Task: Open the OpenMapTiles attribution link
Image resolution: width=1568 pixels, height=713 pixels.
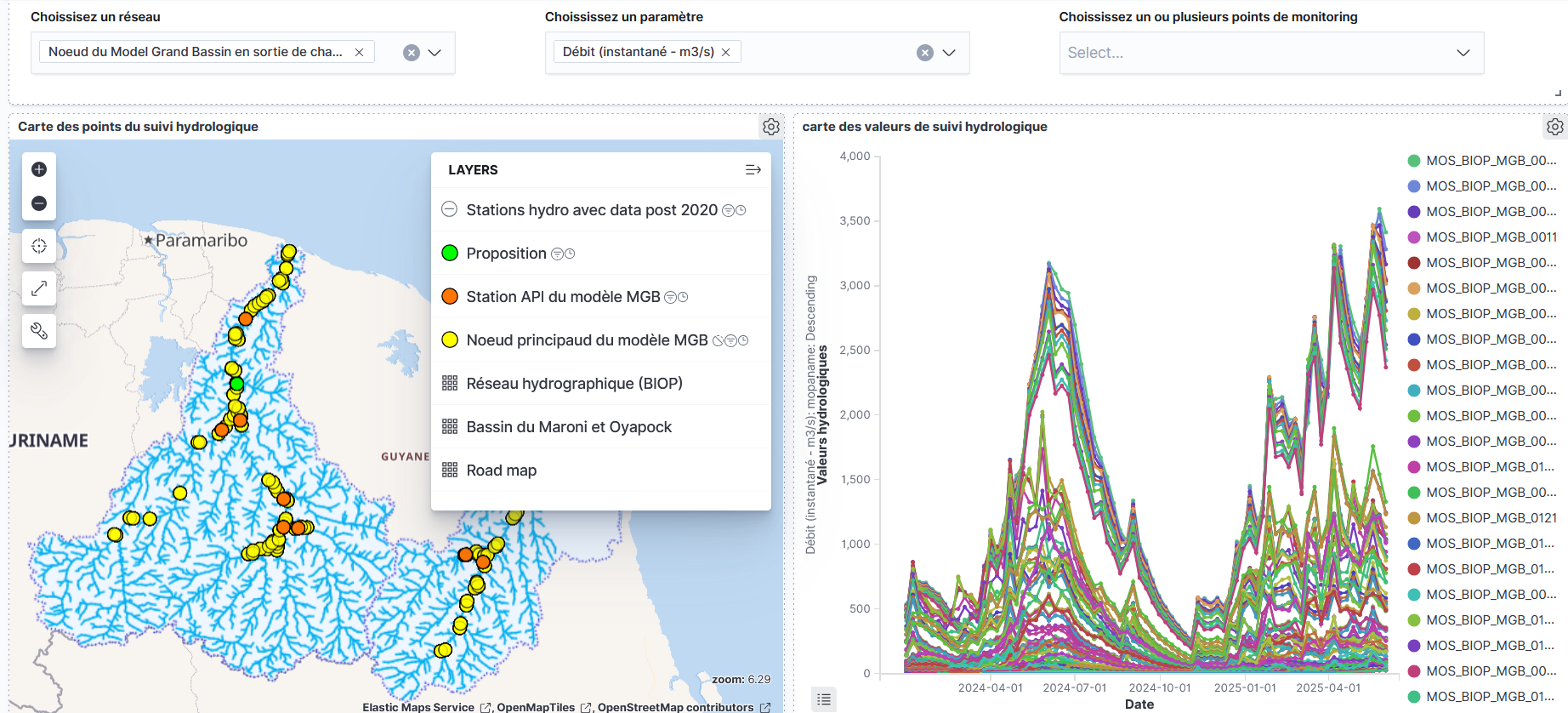Action: (x=543, y=707)
